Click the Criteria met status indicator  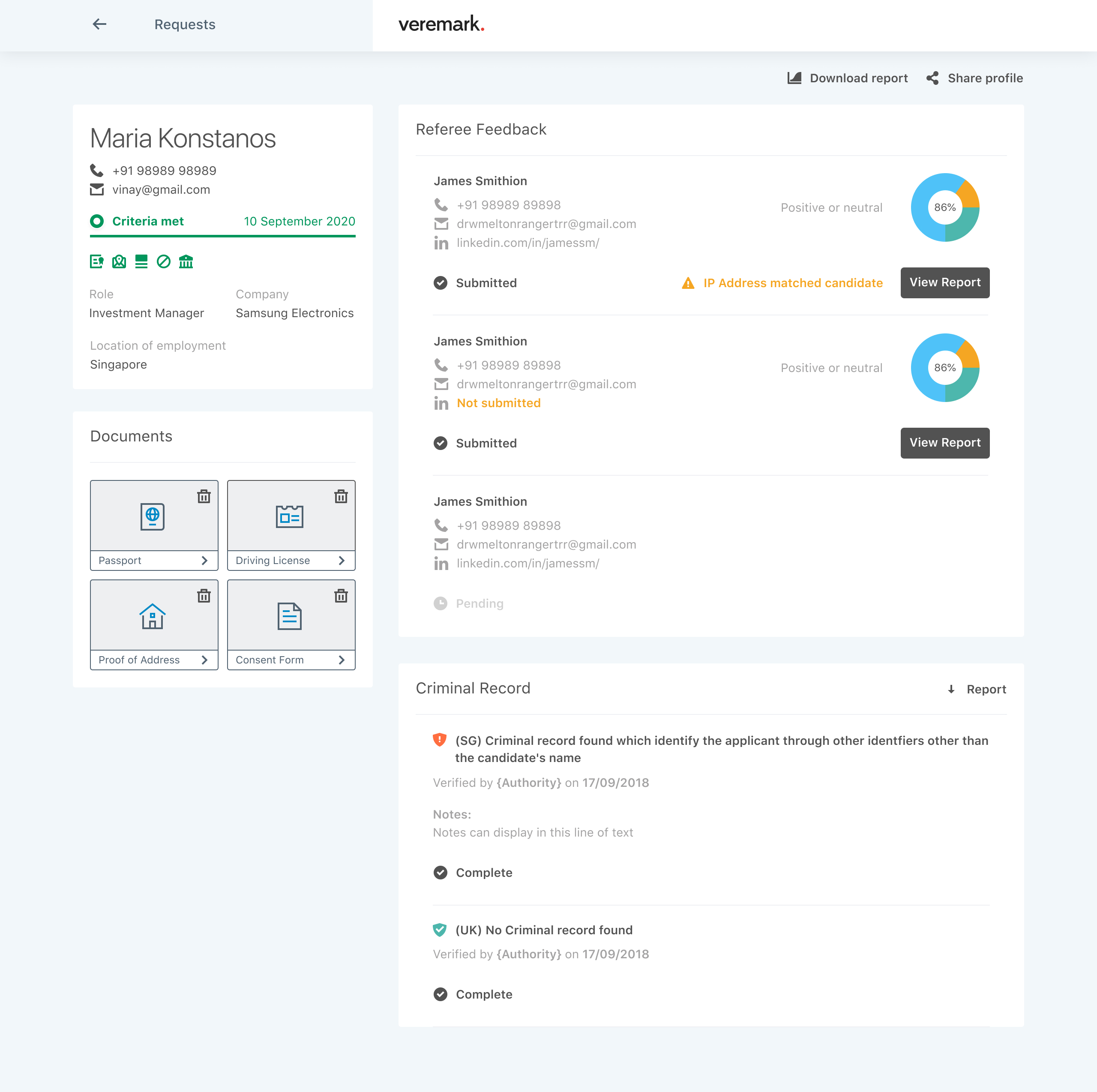point(97,221)
